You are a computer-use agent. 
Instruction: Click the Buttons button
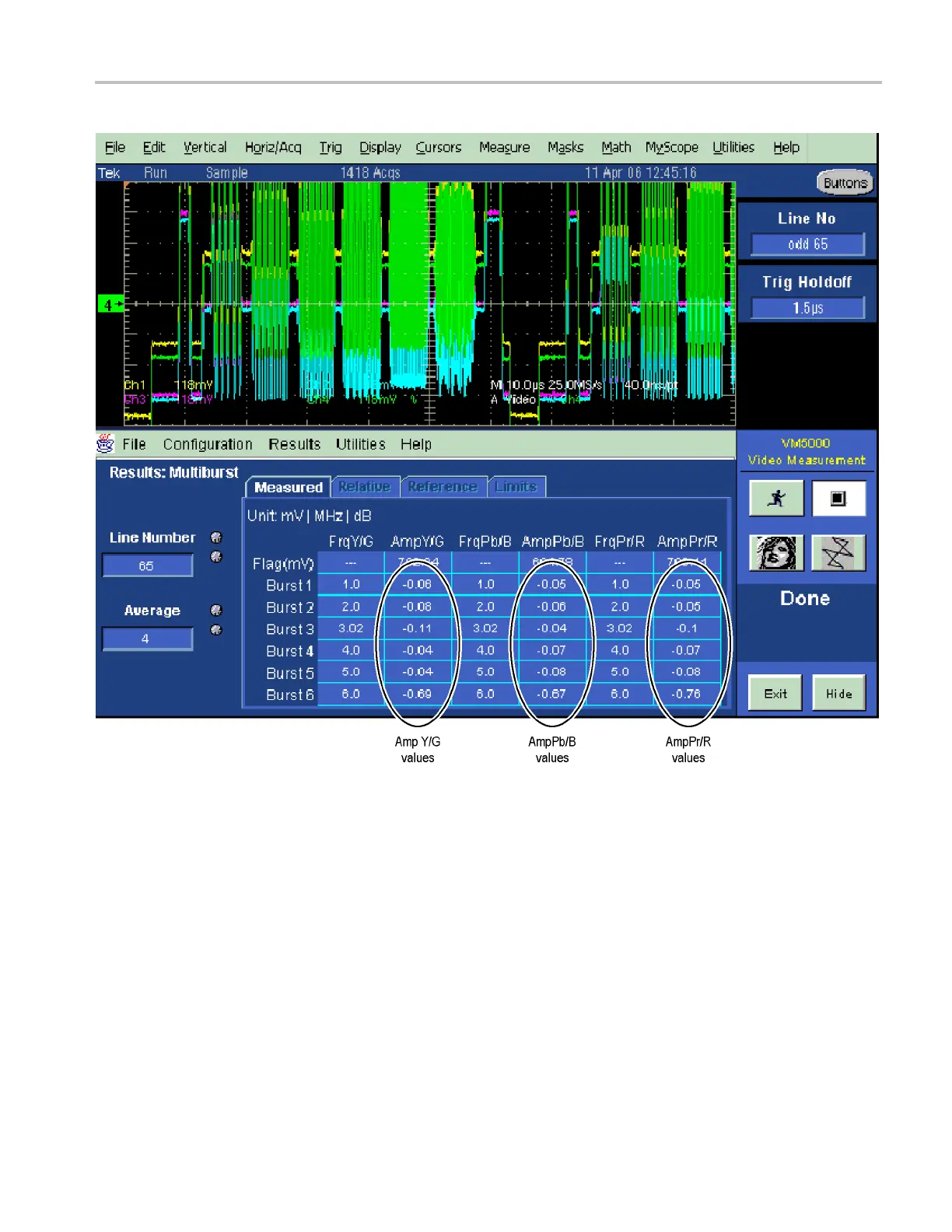pos(845,183)
